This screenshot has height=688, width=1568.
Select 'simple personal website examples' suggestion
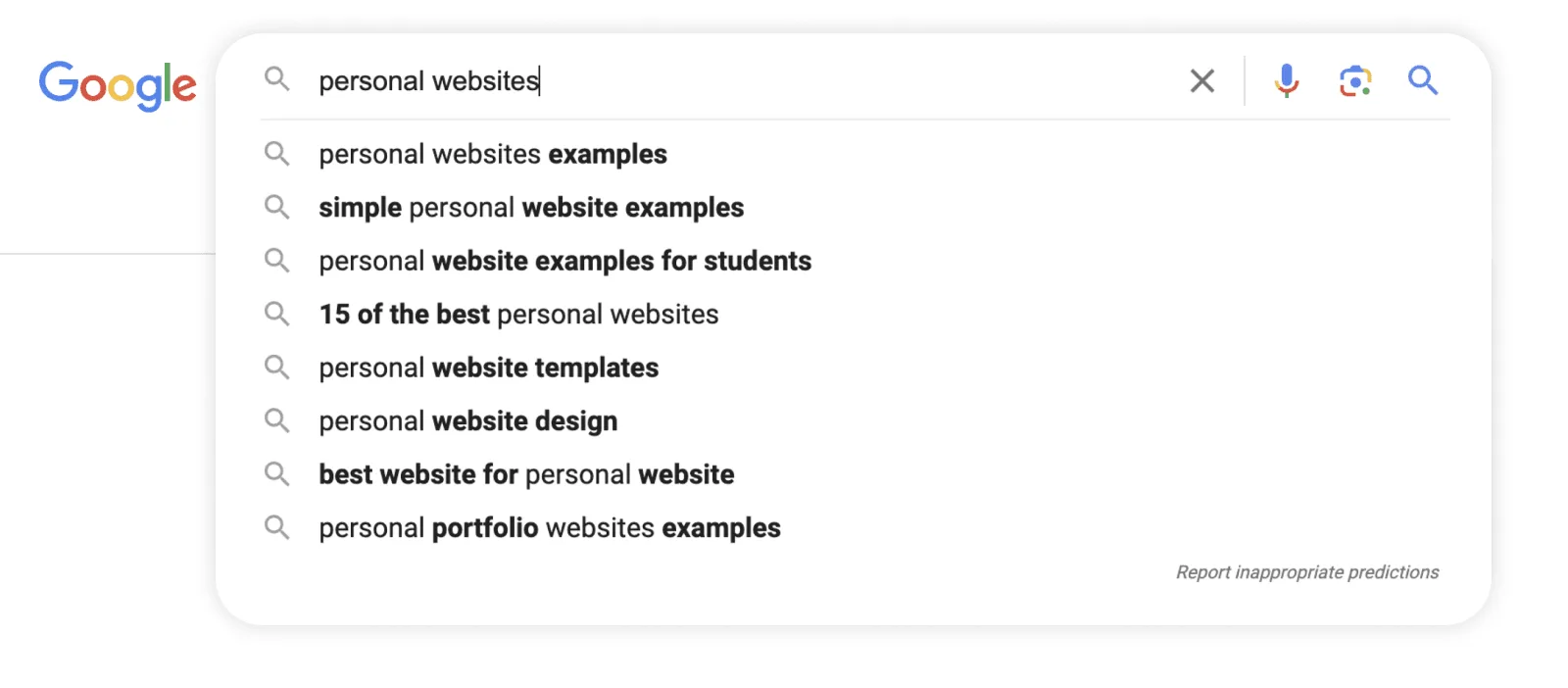[x=530, y=207]
